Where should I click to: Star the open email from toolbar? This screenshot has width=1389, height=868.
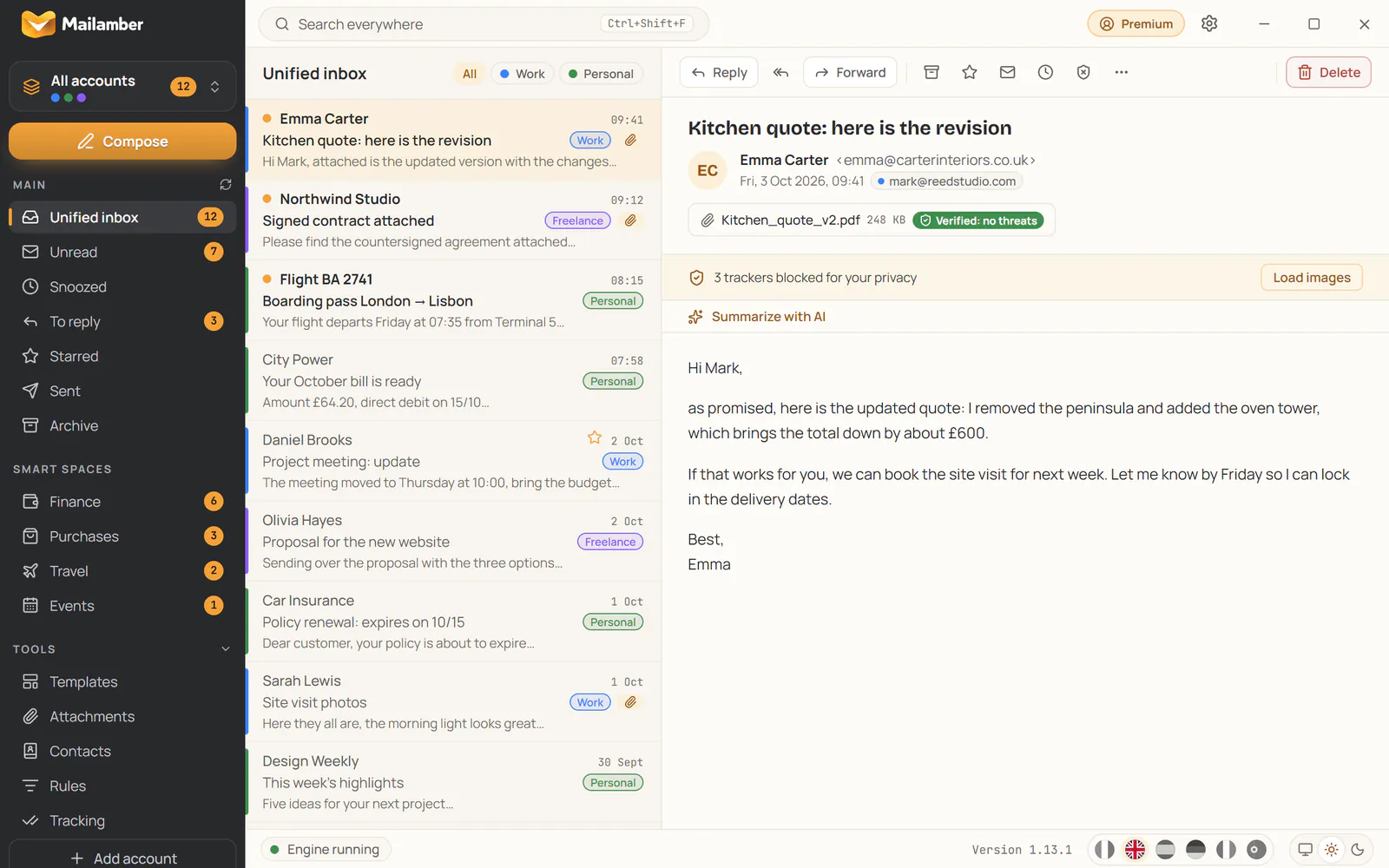(x=970, y=73)
